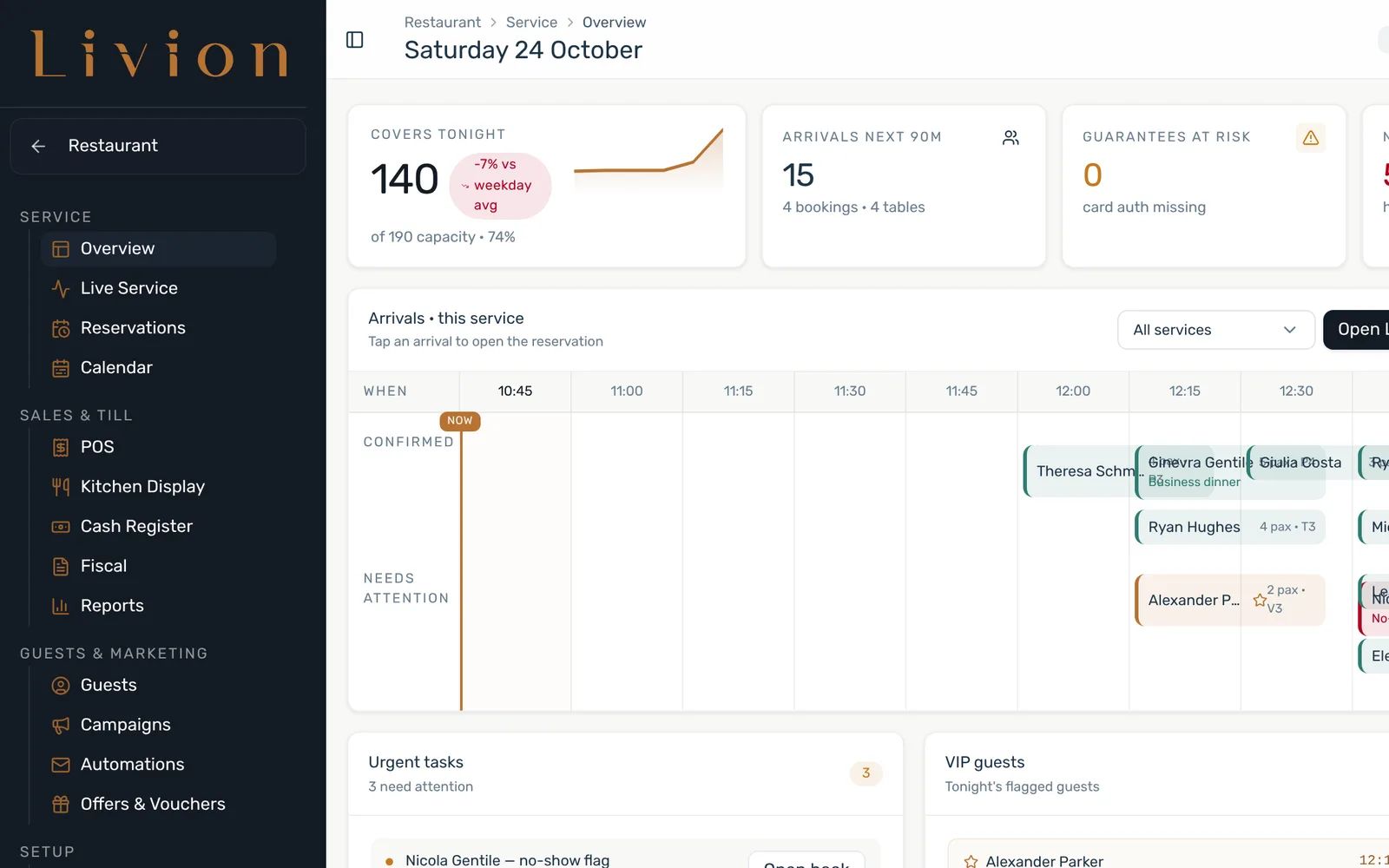This screenshot has width=1389, height=868.
Task: Open Calendar from the sidebar
Action: click(116, 368)
